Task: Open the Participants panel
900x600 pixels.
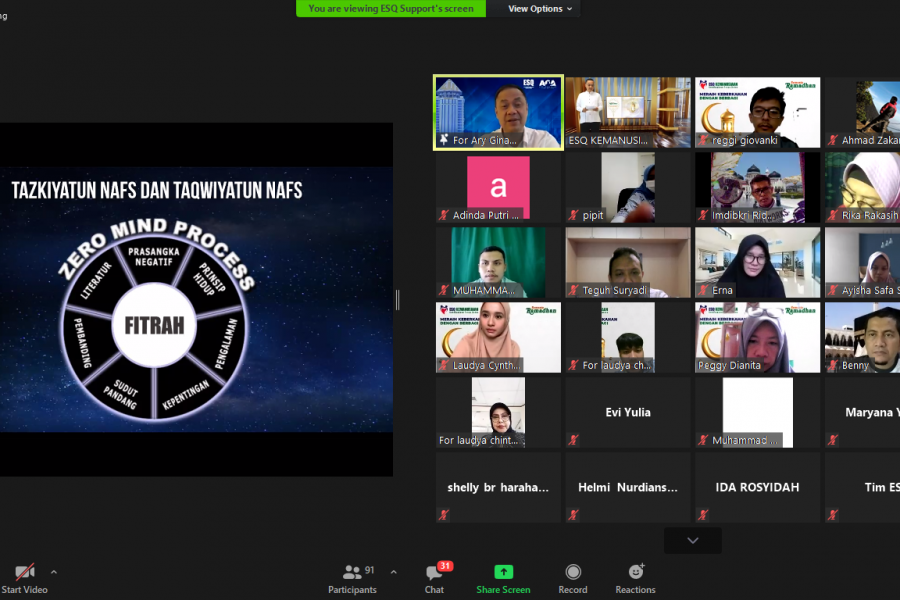Action: pos(352,578)
